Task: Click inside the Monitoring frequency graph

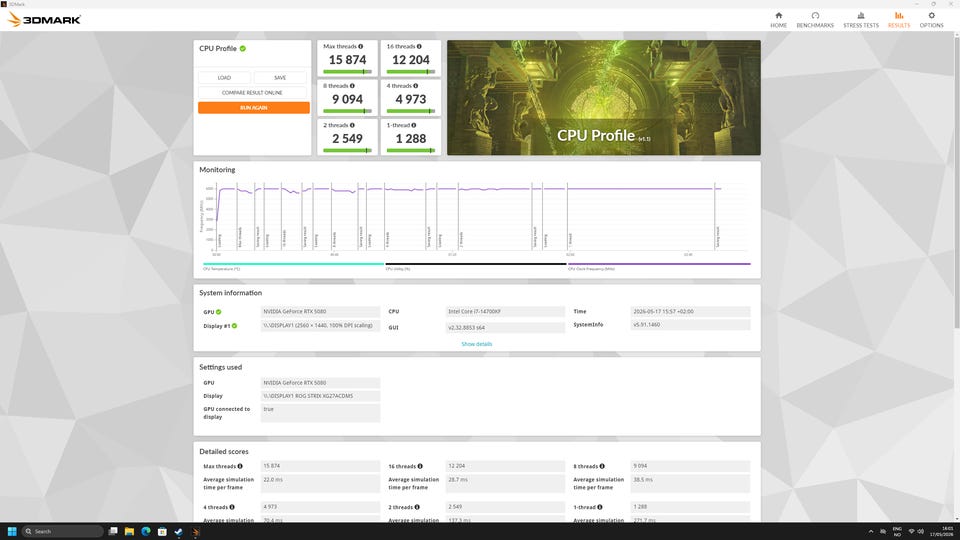Action: 481,216
